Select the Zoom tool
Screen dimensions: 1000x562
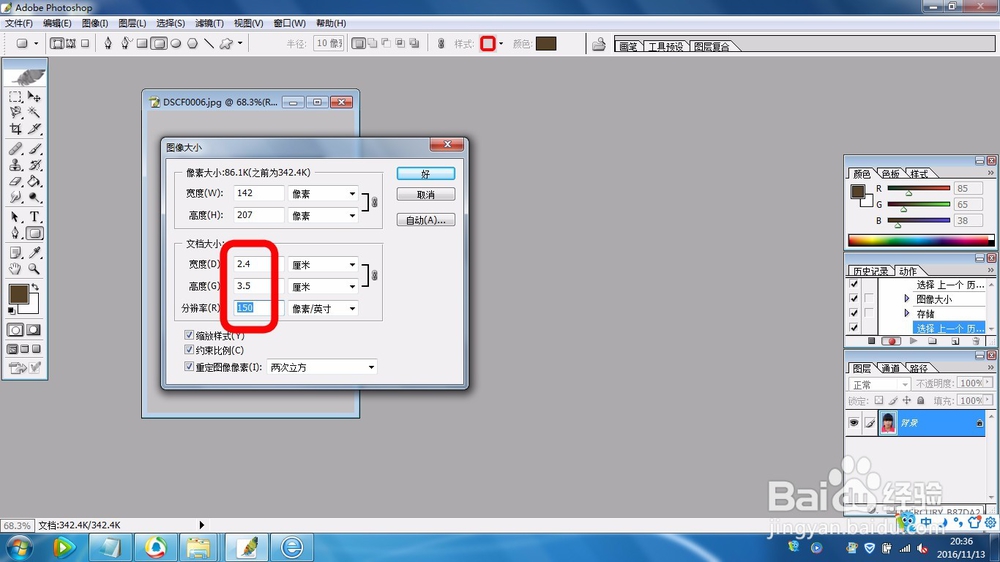34,269
